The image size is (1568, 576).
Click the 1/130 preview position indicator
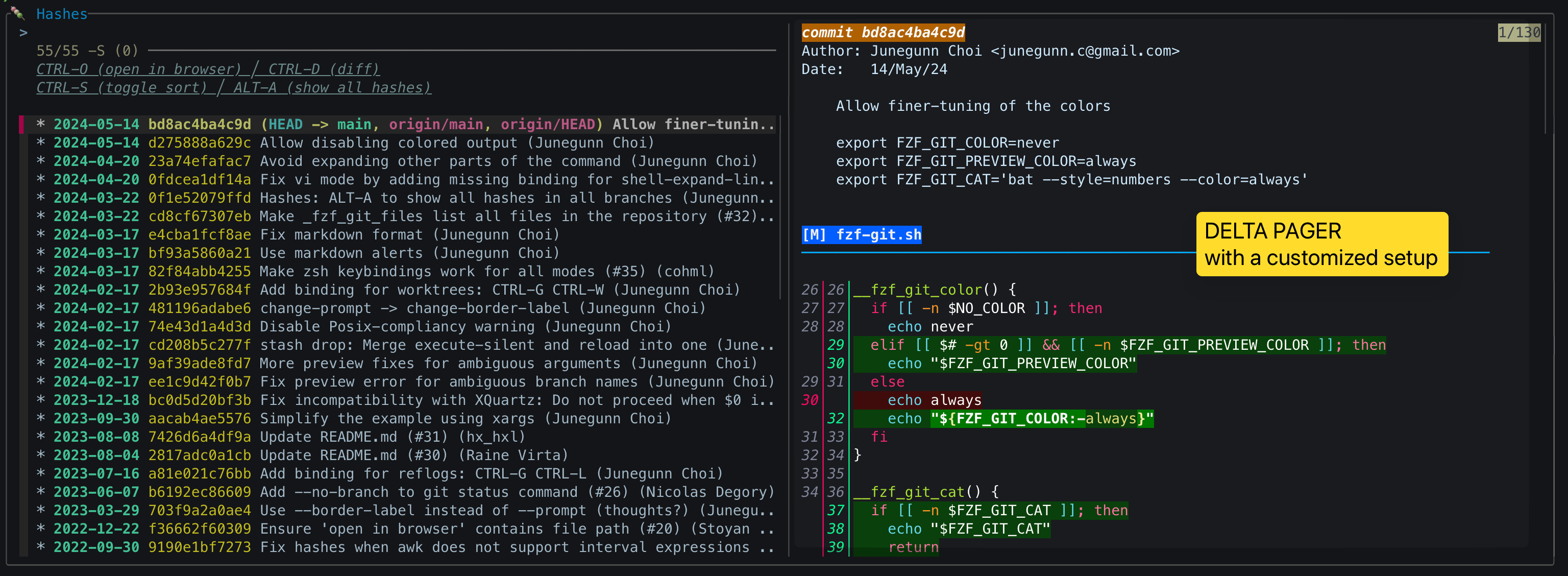[1518, 32]
